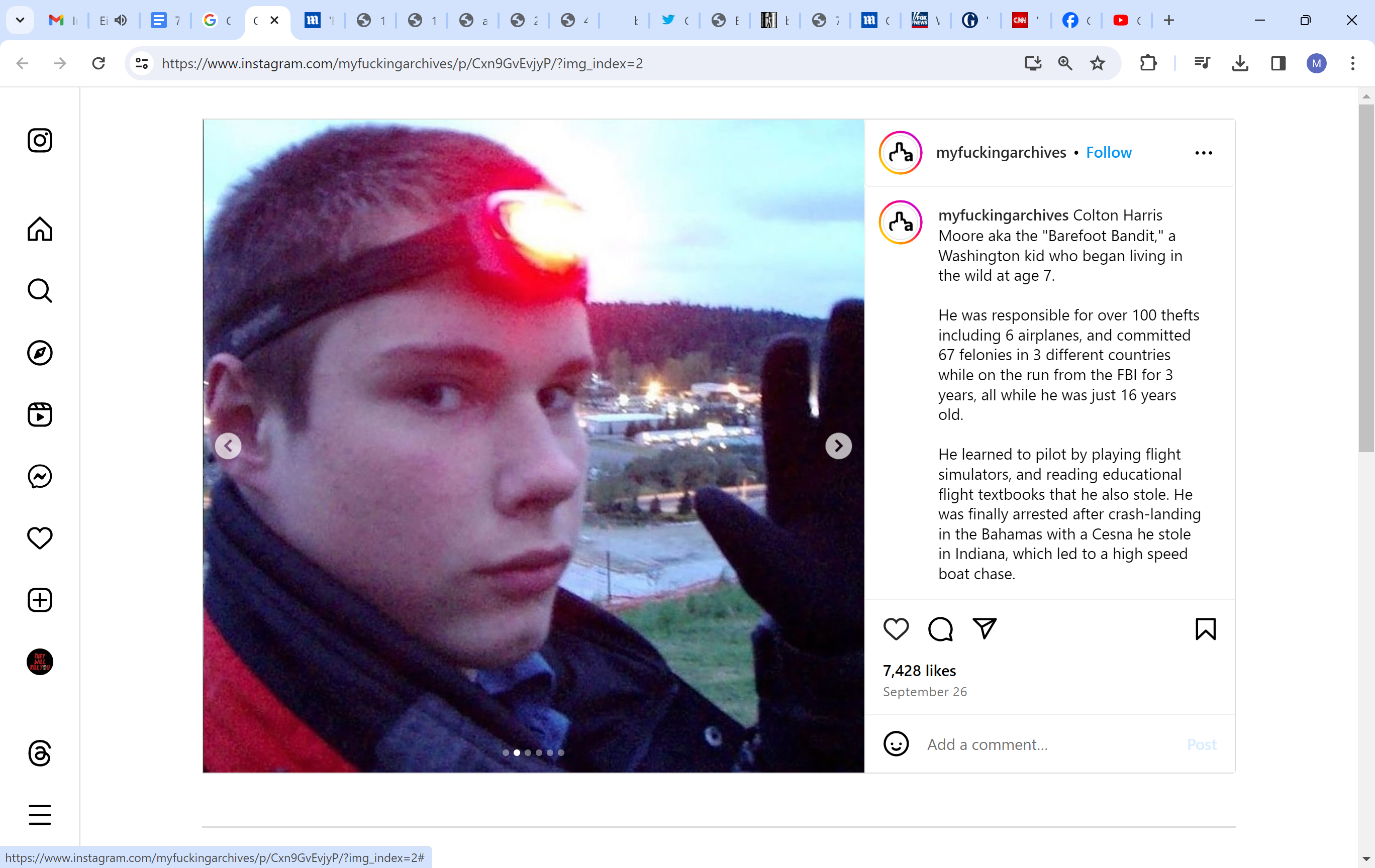Open the Threads icon in sidebar
Viewport: 1375px width, 868px height.
(x=39, y=753)
